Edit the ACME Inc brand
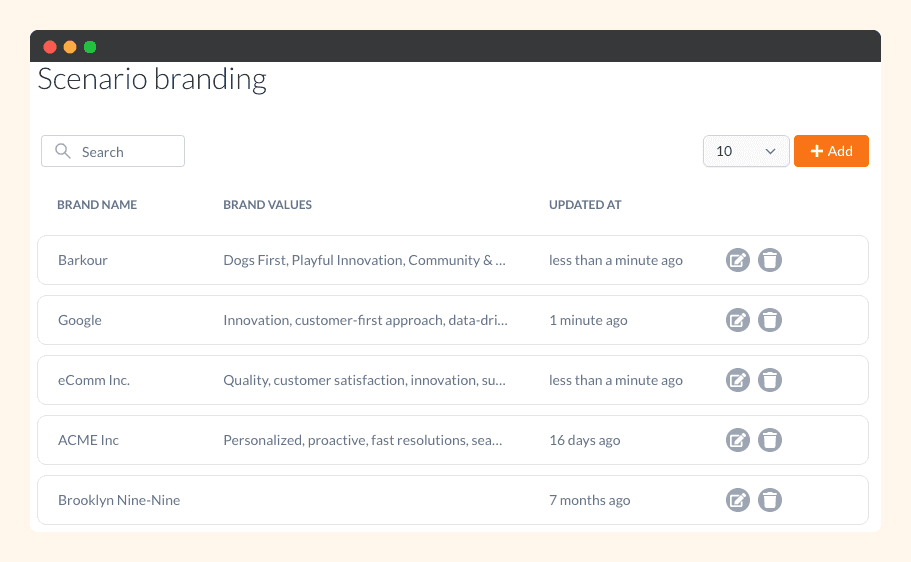This screenshot has height=562, width=911. click(x=737, y=440)
